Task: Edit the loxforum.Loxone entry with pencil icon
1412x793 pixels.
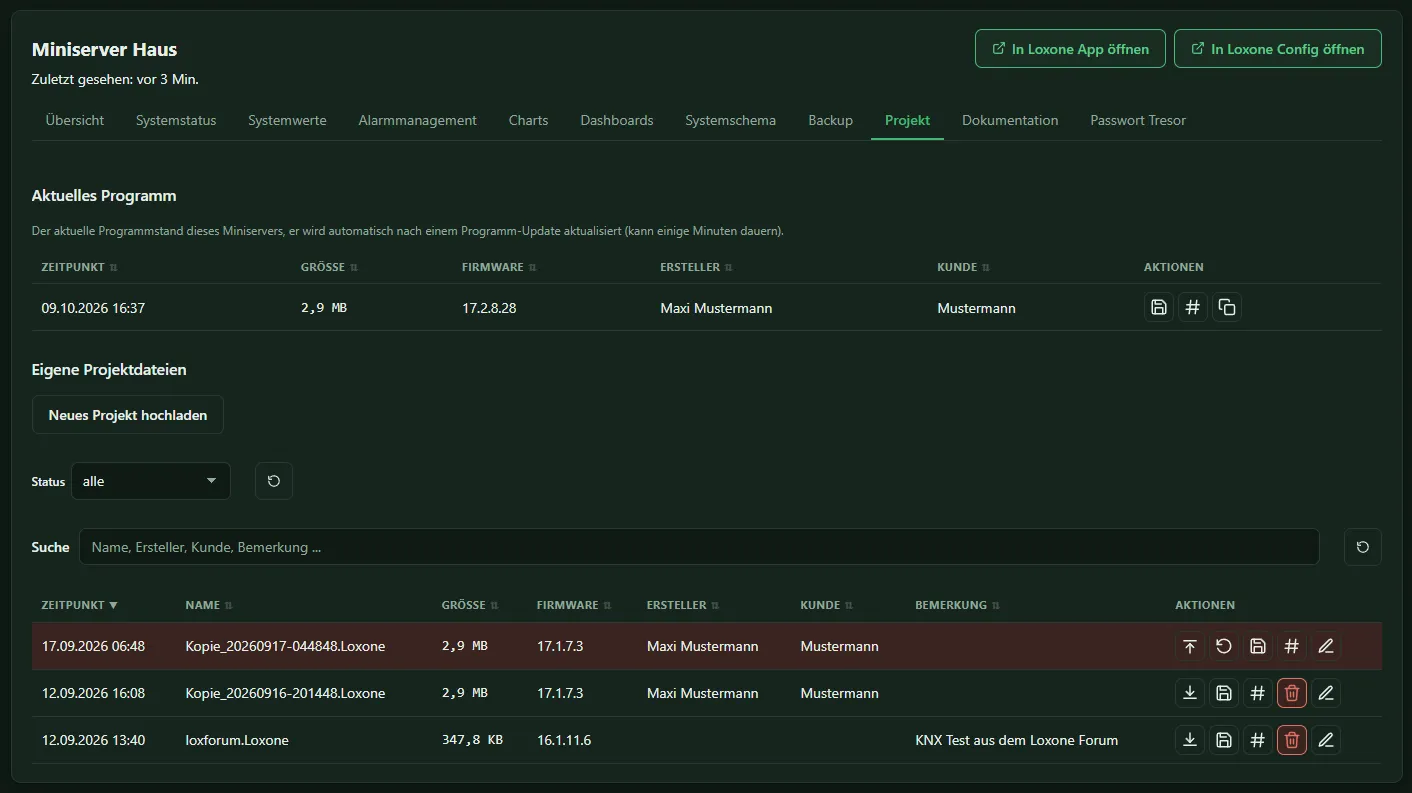Action: coord(1326,740)
